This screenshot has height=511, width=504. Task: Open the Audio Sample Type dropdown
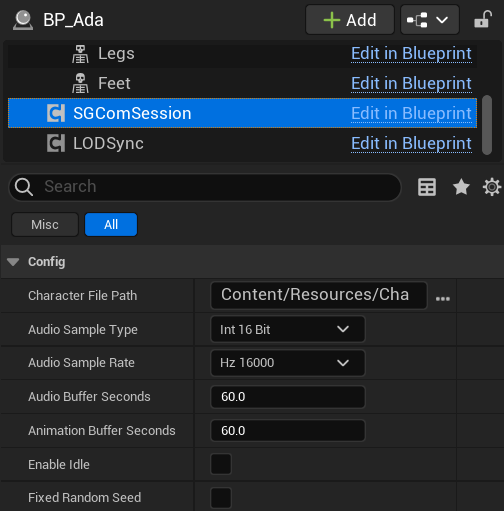[288, 329]
